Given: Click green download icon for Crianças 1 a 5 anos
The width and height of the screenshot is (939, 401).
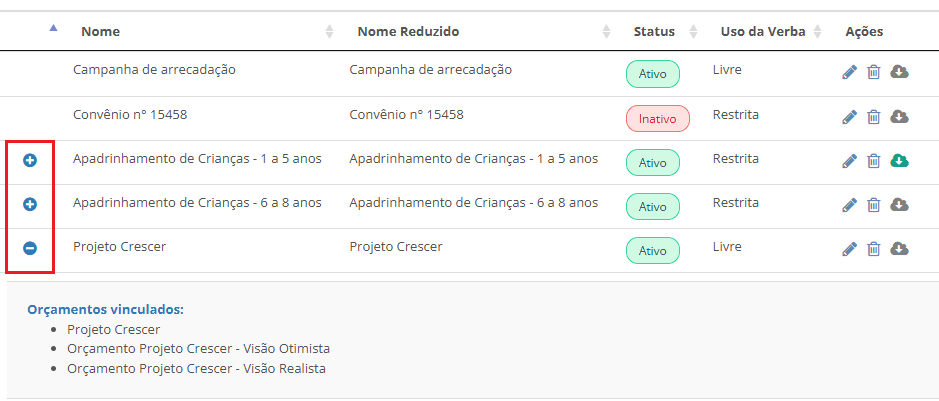Looking at the screenshot, I should click(899, 160).
